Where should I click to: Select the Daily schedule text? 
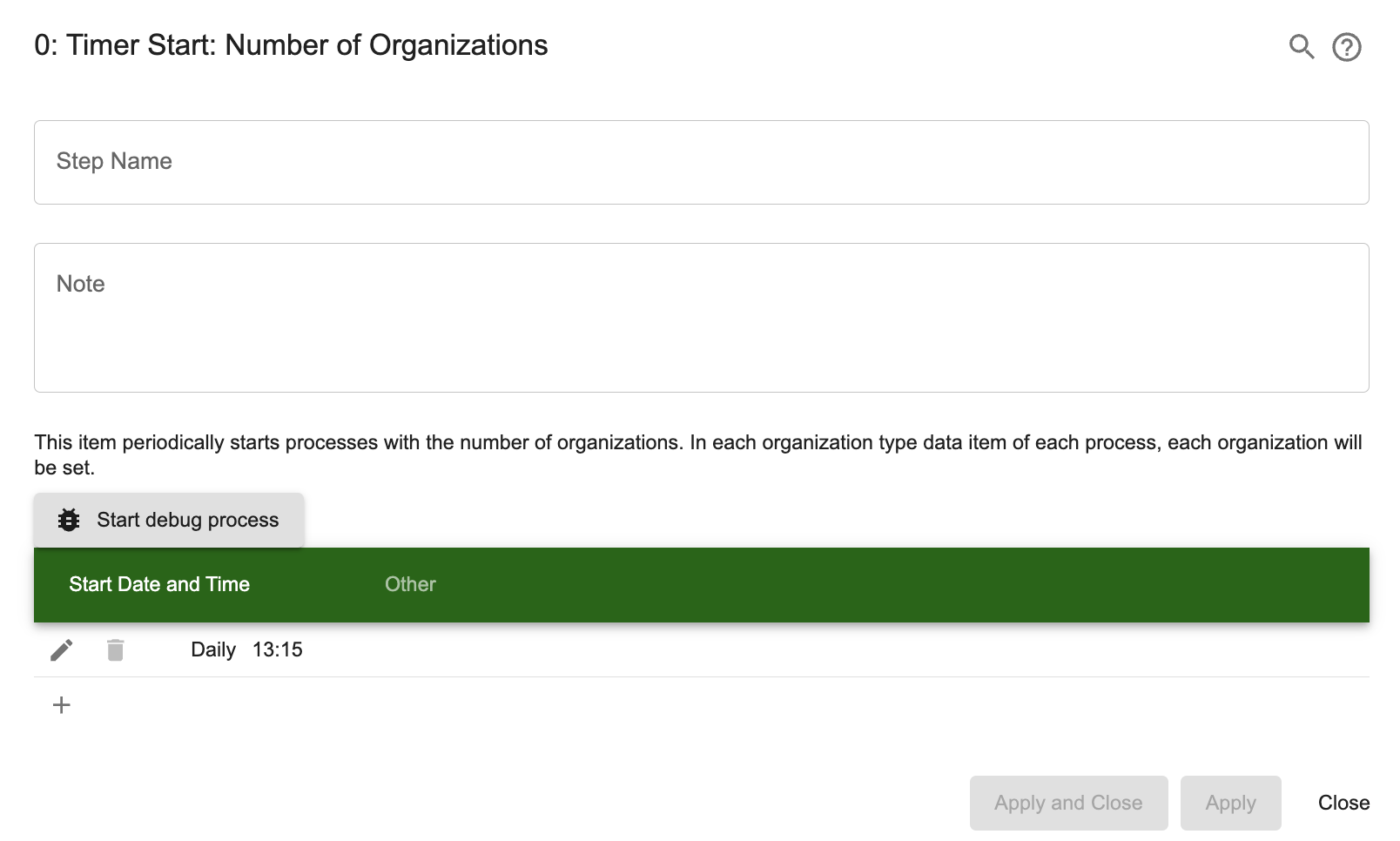pos(213,650)
